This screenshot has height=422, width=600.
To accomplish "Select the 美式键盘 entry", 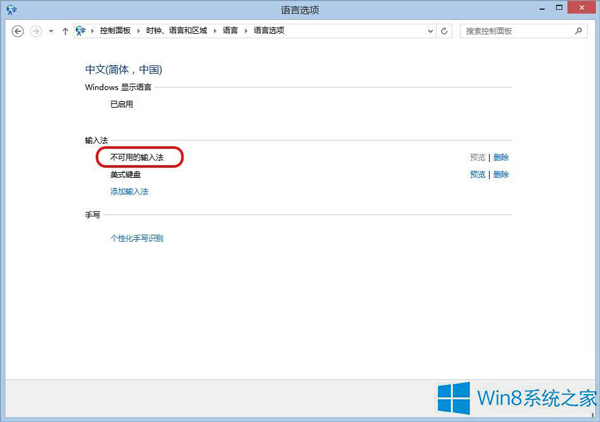I will pos(126,174).
